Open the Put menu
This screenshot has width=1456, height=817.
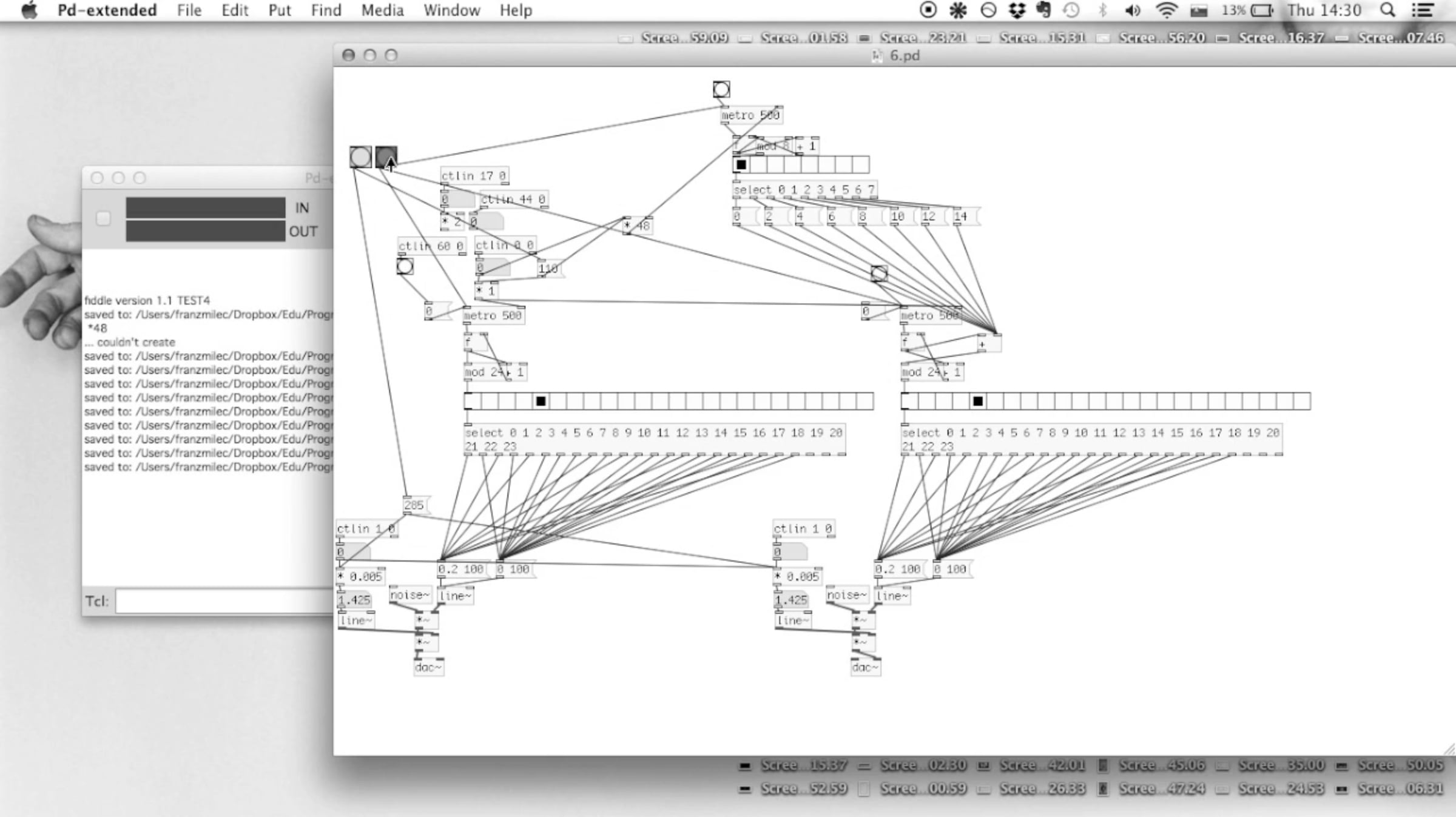click(x=279, y=10)
